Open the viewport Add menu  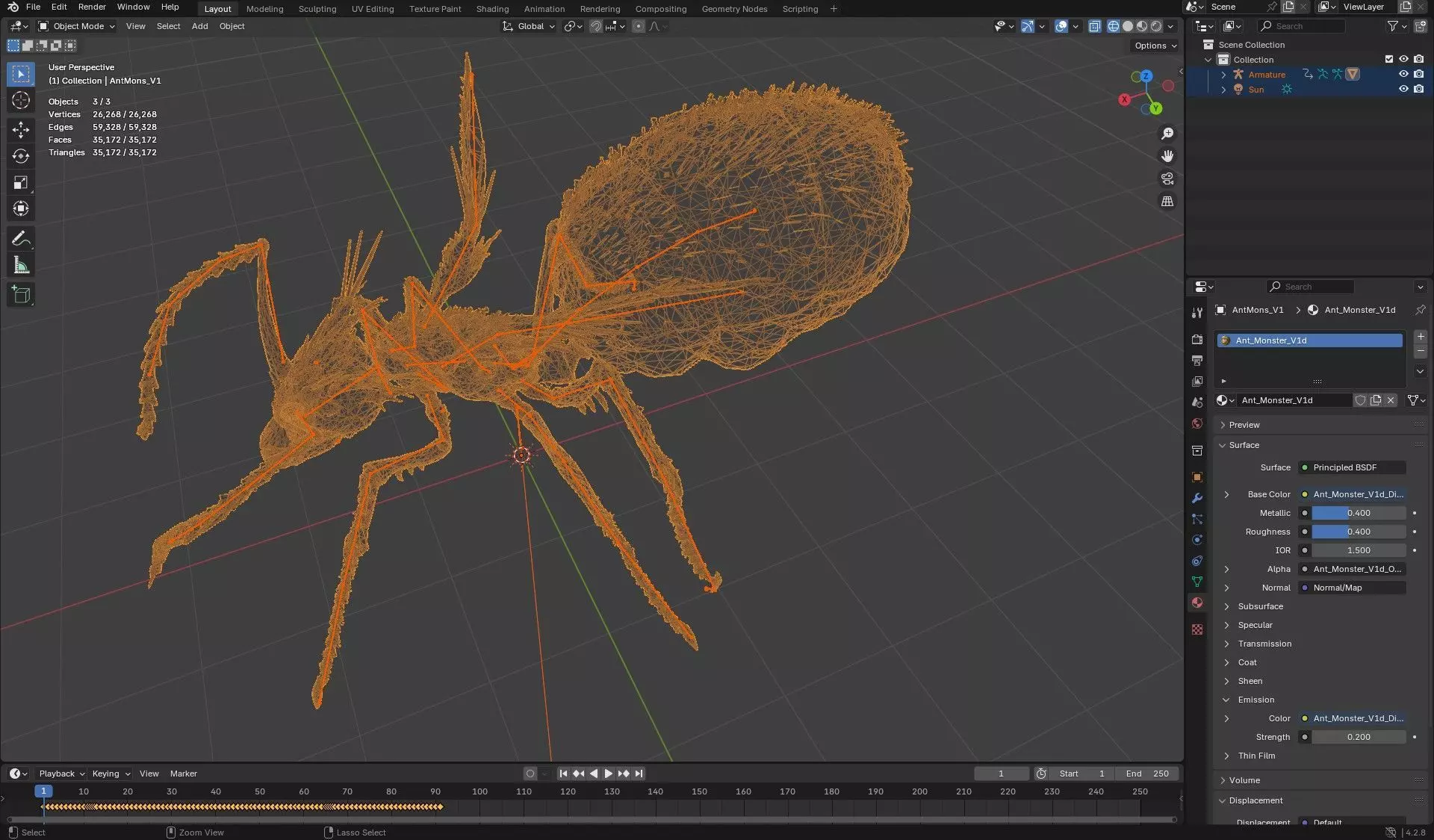click(199, 26)
